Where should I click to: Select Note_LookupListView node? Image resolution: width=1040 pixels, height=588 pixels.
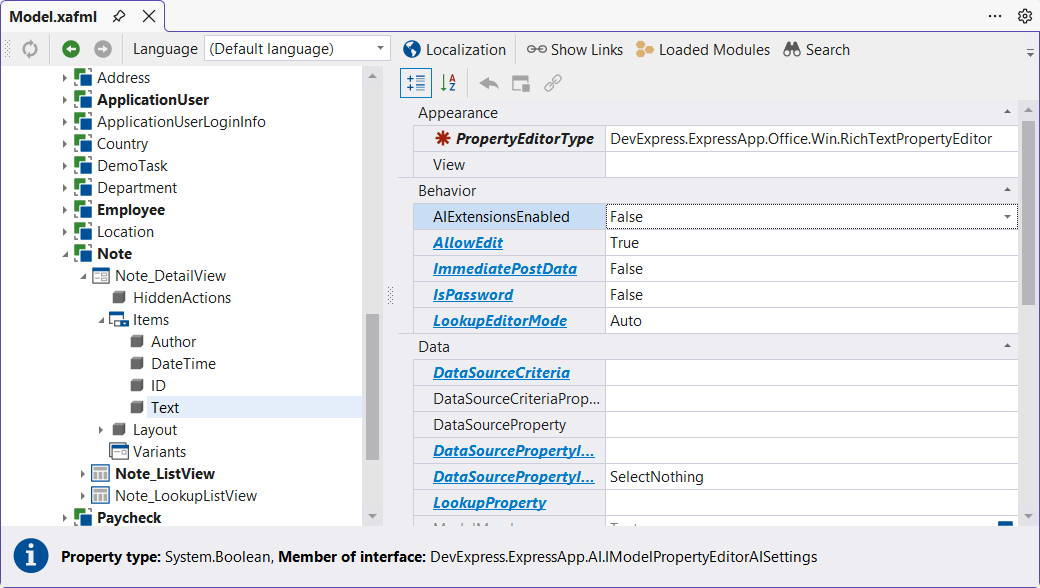(x=186, y=495)
